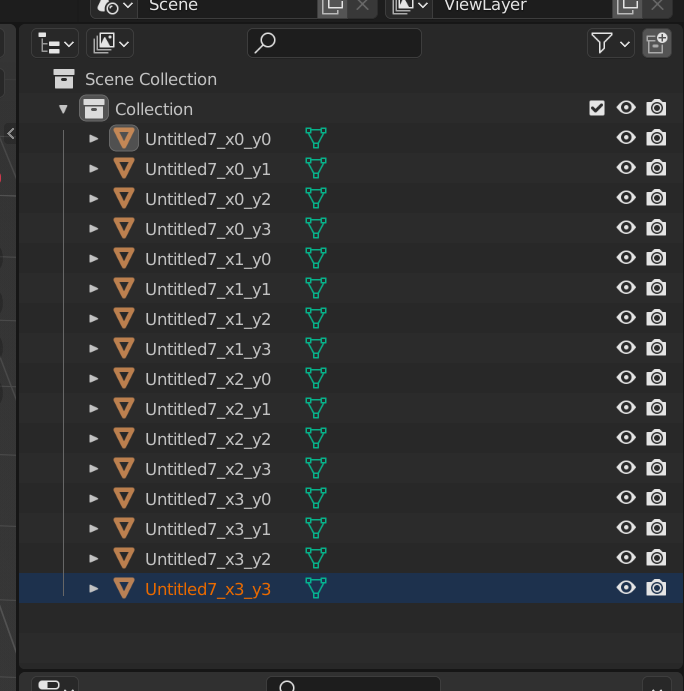Hide Untitled7_x0_y0 in viewport
The width and height of the screenshot is (684, 691).
coord(626,137)
